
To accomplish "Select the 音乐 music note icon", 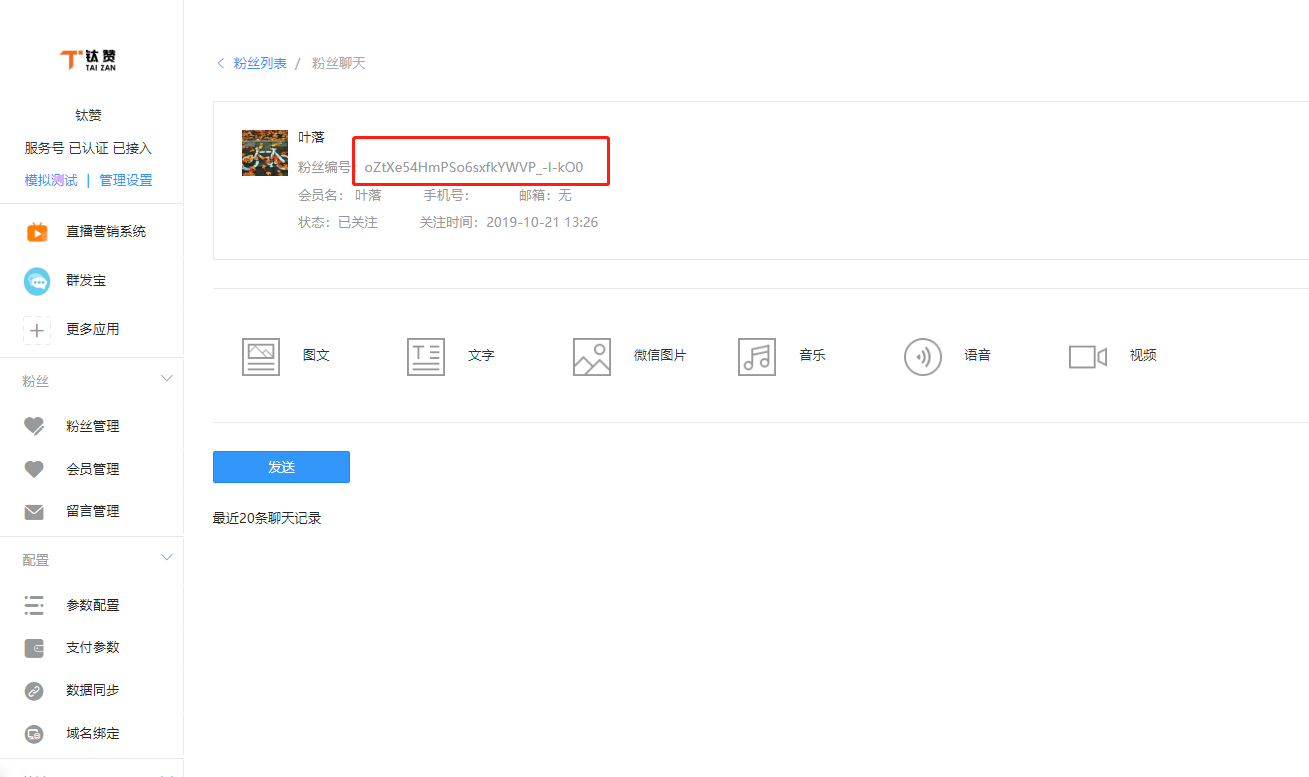I will tap(757, 356).
